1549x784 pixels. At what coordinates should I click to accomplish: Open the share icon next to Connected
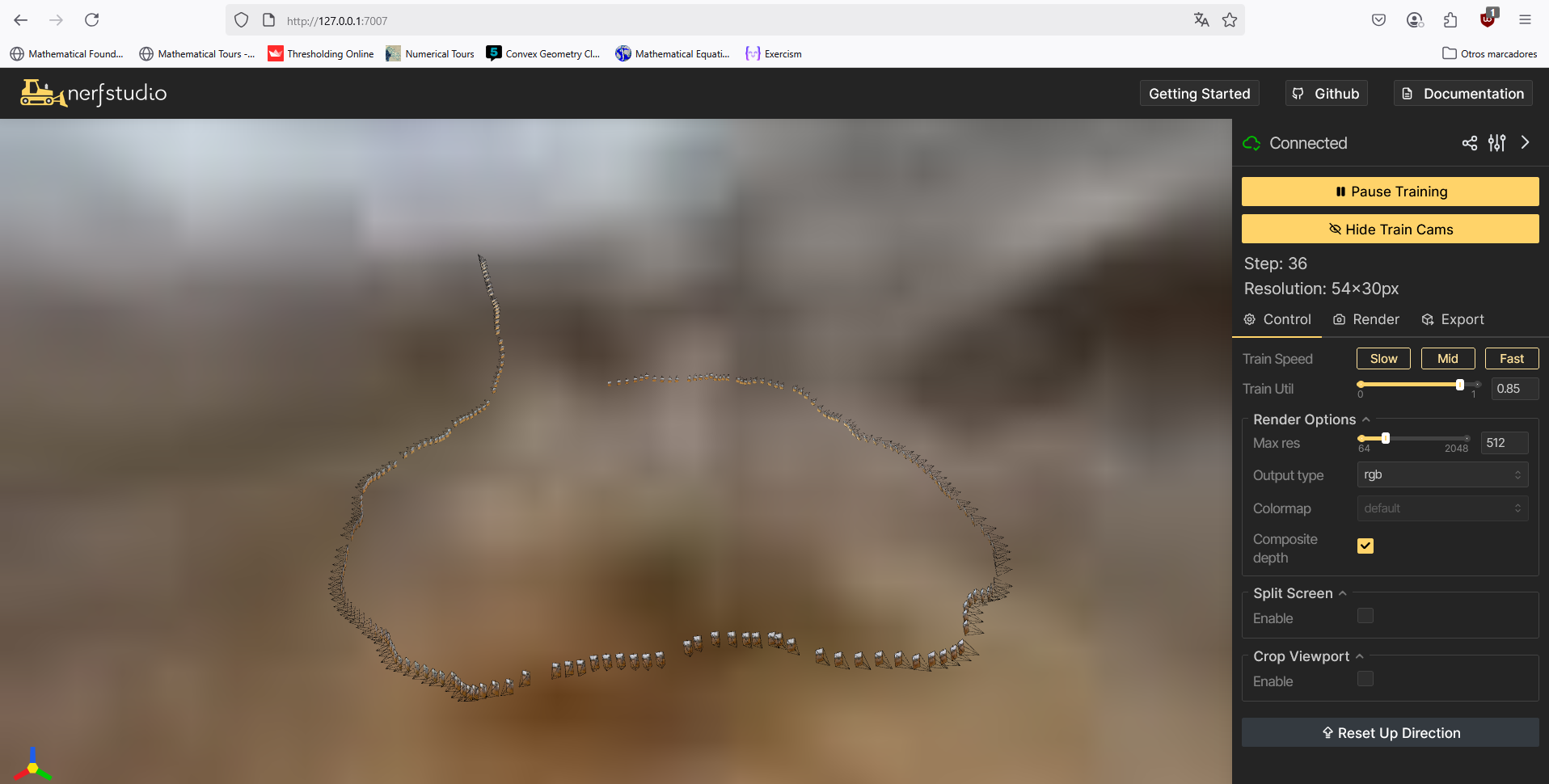click(x=1469, y=143)
